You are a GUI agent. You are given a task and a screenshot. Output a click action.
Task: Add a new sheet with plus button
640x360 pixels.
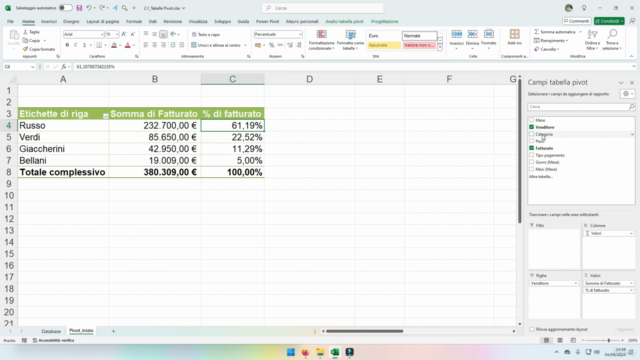113,331
